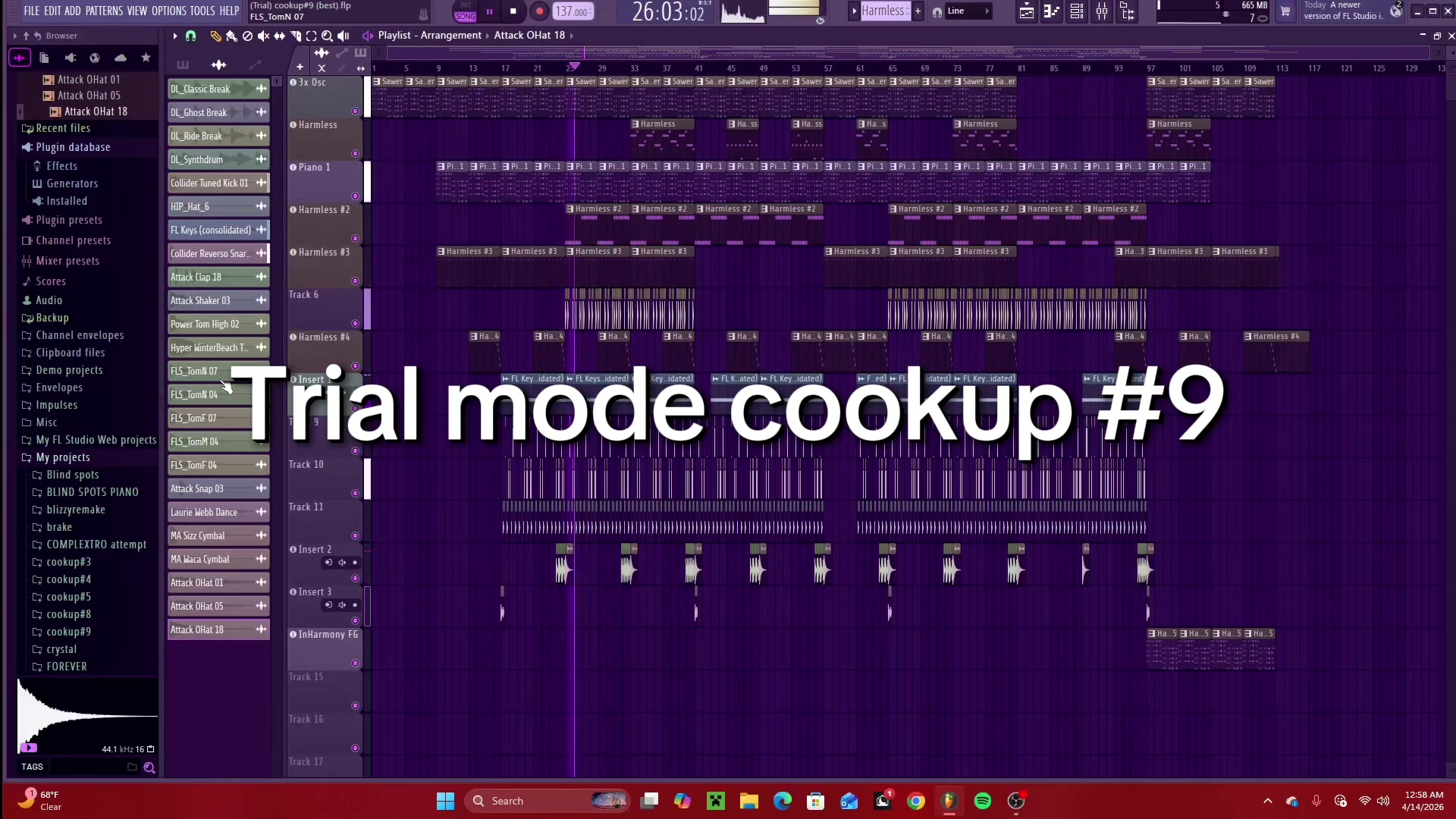Viewport: 1456px width, 819px height.
Task: Pause playback with the pause button
Action: tap(489, 11)
